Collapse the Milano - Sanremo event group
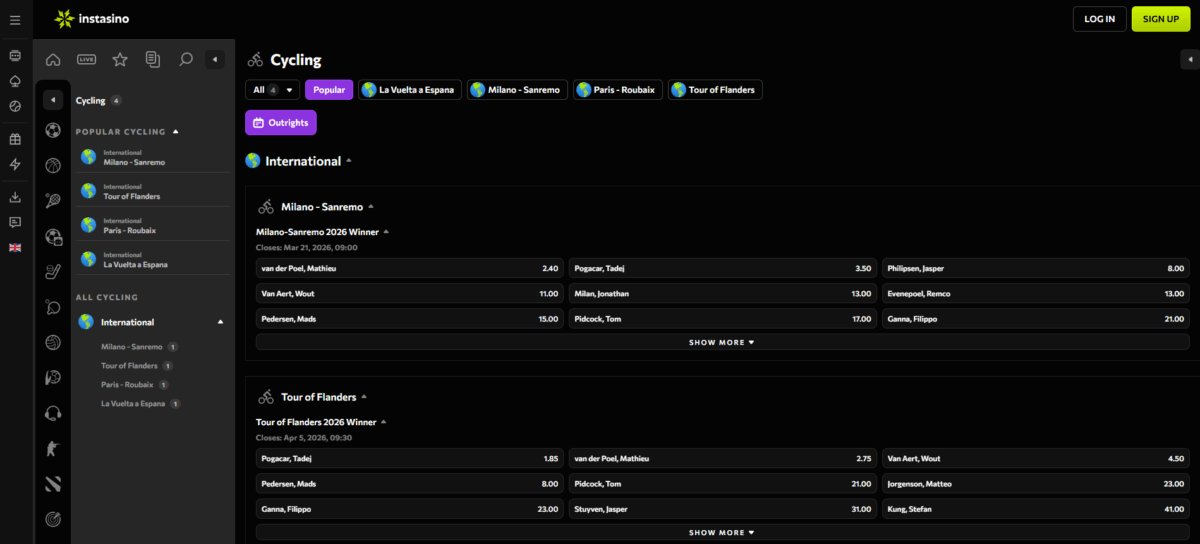The width and height of the screenshot is (1200, 544). point(371,207)
